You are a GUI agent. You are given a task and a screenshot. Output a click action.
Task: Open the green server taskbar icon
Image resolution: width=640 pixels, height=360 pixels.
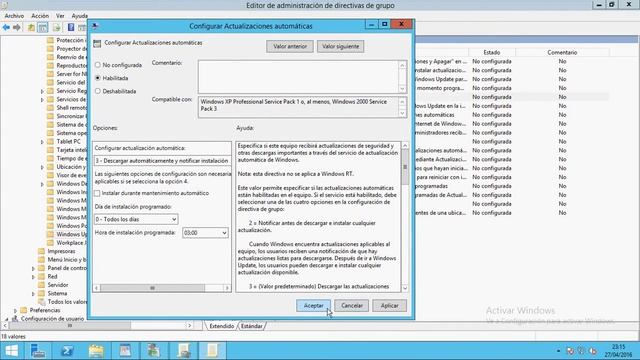click(154, 351)
